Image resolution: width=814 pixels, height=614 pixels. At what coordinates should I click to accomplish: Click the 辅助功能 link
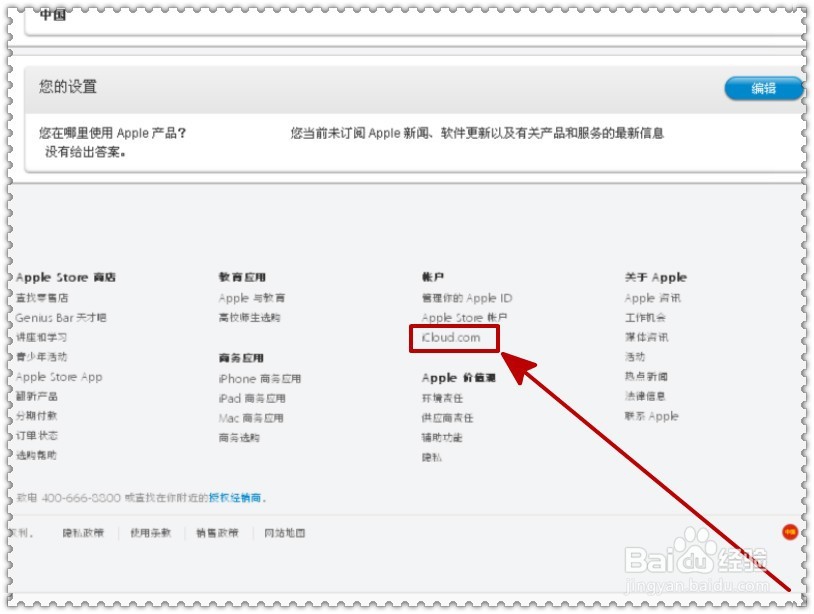[x=442, y=438]
